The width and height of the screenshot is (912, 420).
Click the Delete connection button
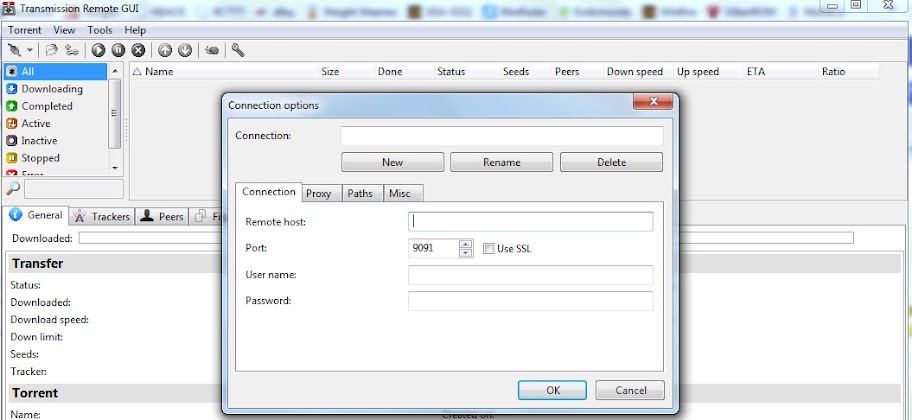[611, 162]
